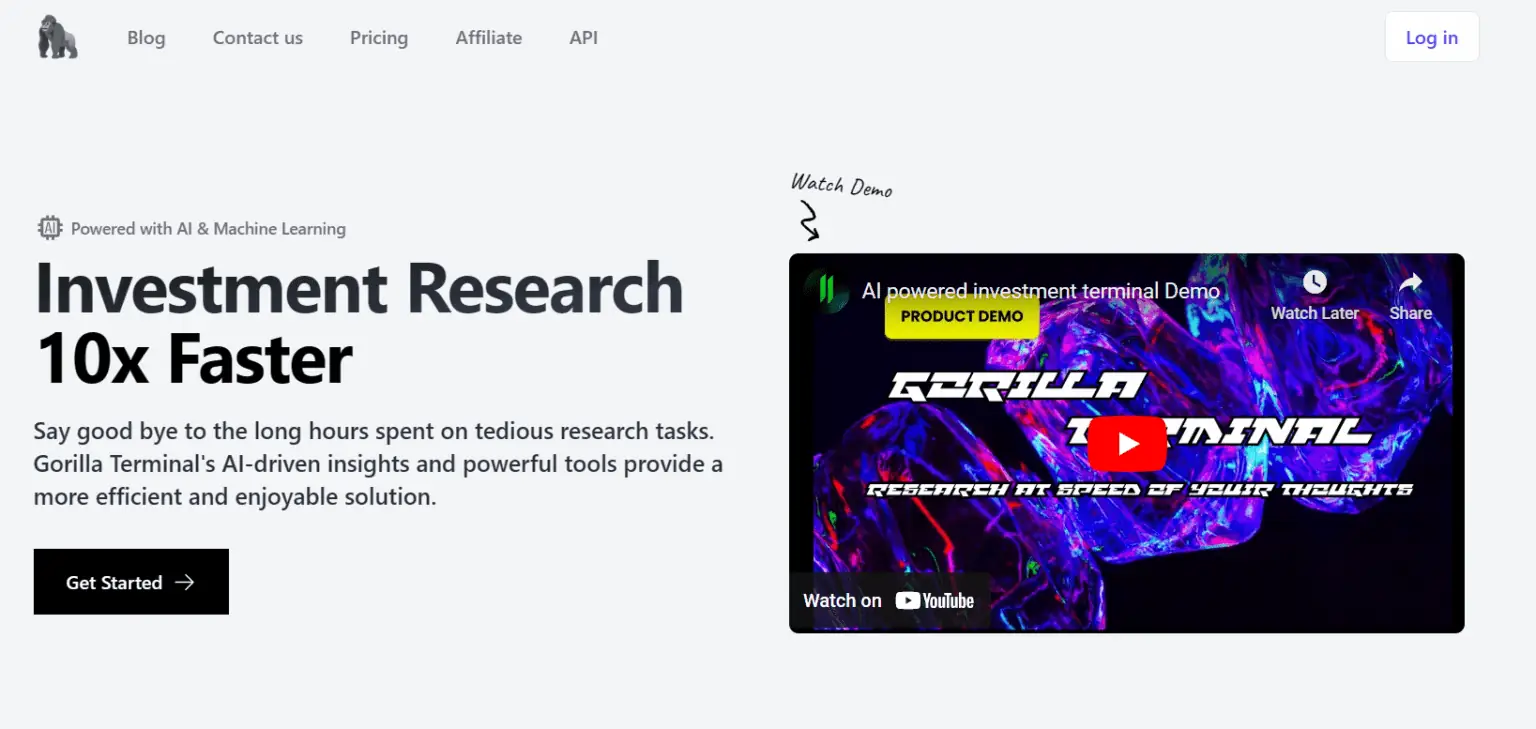
Task: Click 'Powered with AI & Machine Learning' text
Action: pyautogui.click(x=208, y=229)
